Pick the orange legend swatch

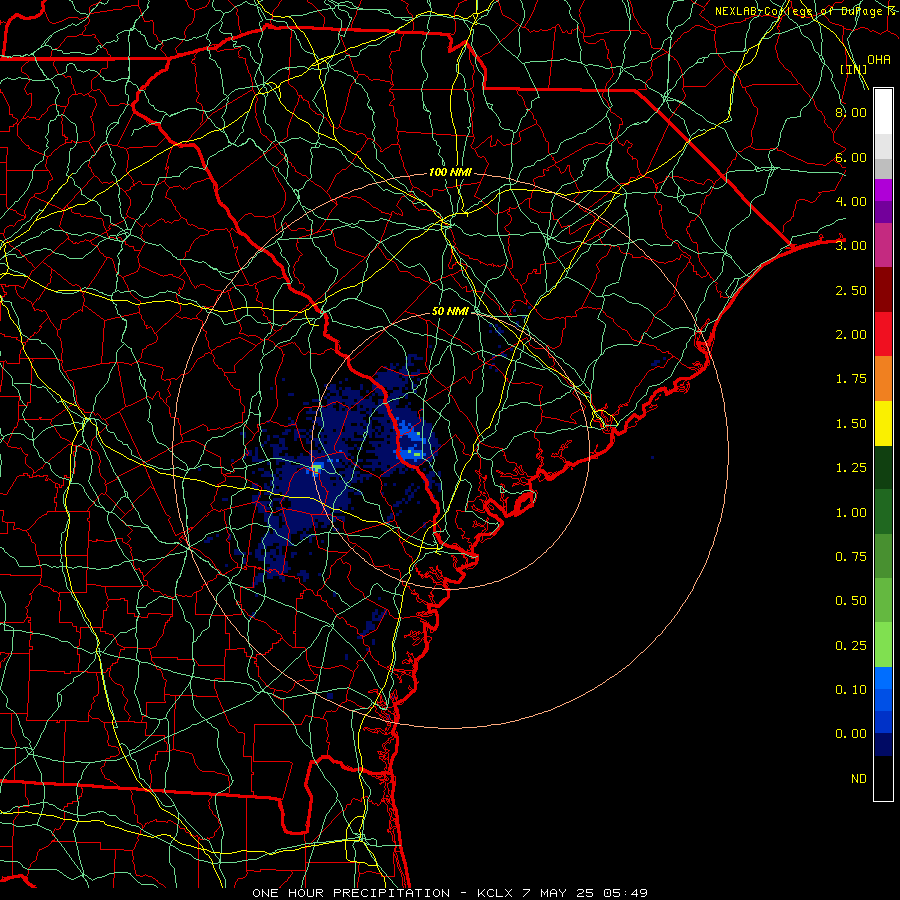click(x=883, y=379)
